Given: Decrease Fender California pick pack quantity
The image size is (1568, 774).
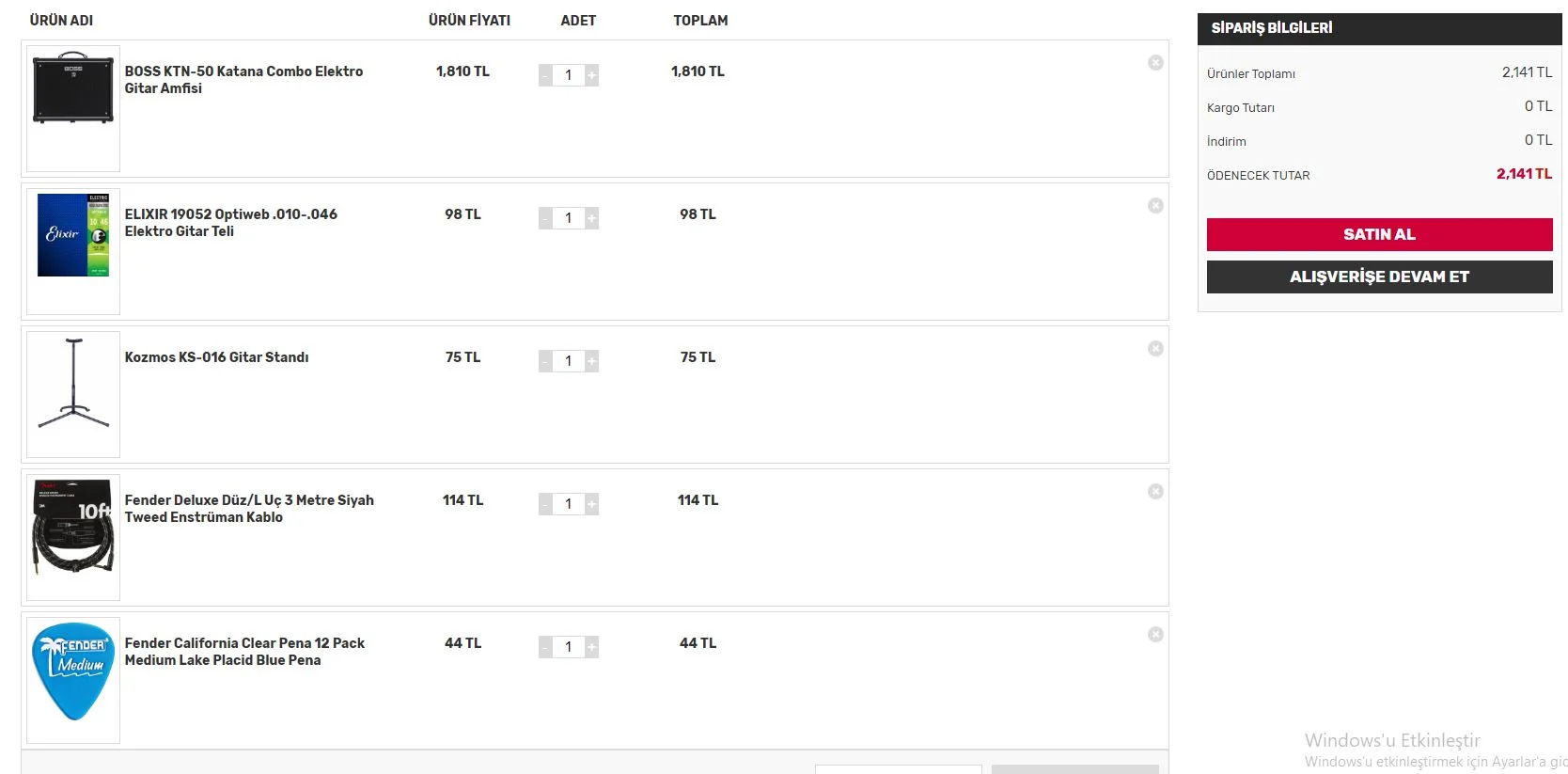Looking at the screenshot, I should tap(545, 647).
